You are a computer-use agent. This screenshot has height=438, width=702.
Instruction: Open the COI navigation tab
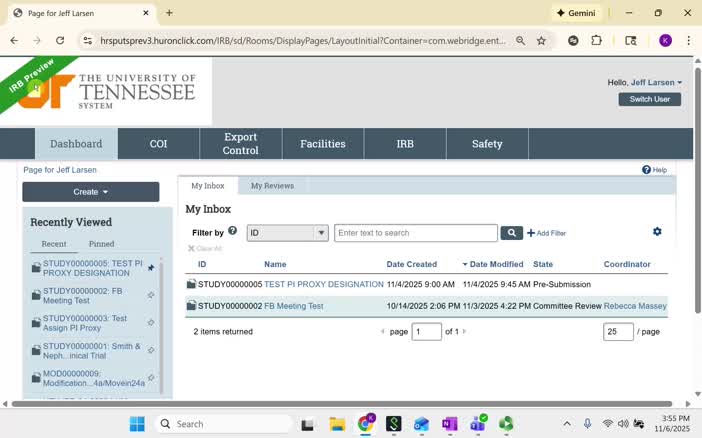click(158, 144)
